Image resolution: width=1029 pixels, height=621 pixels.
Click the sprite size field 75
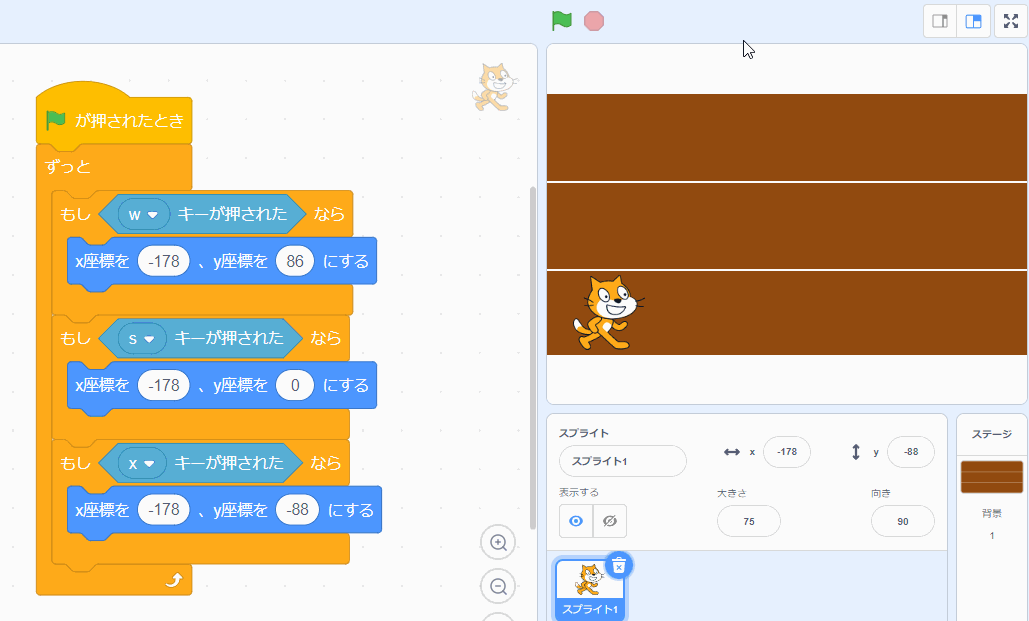point(749,521)
